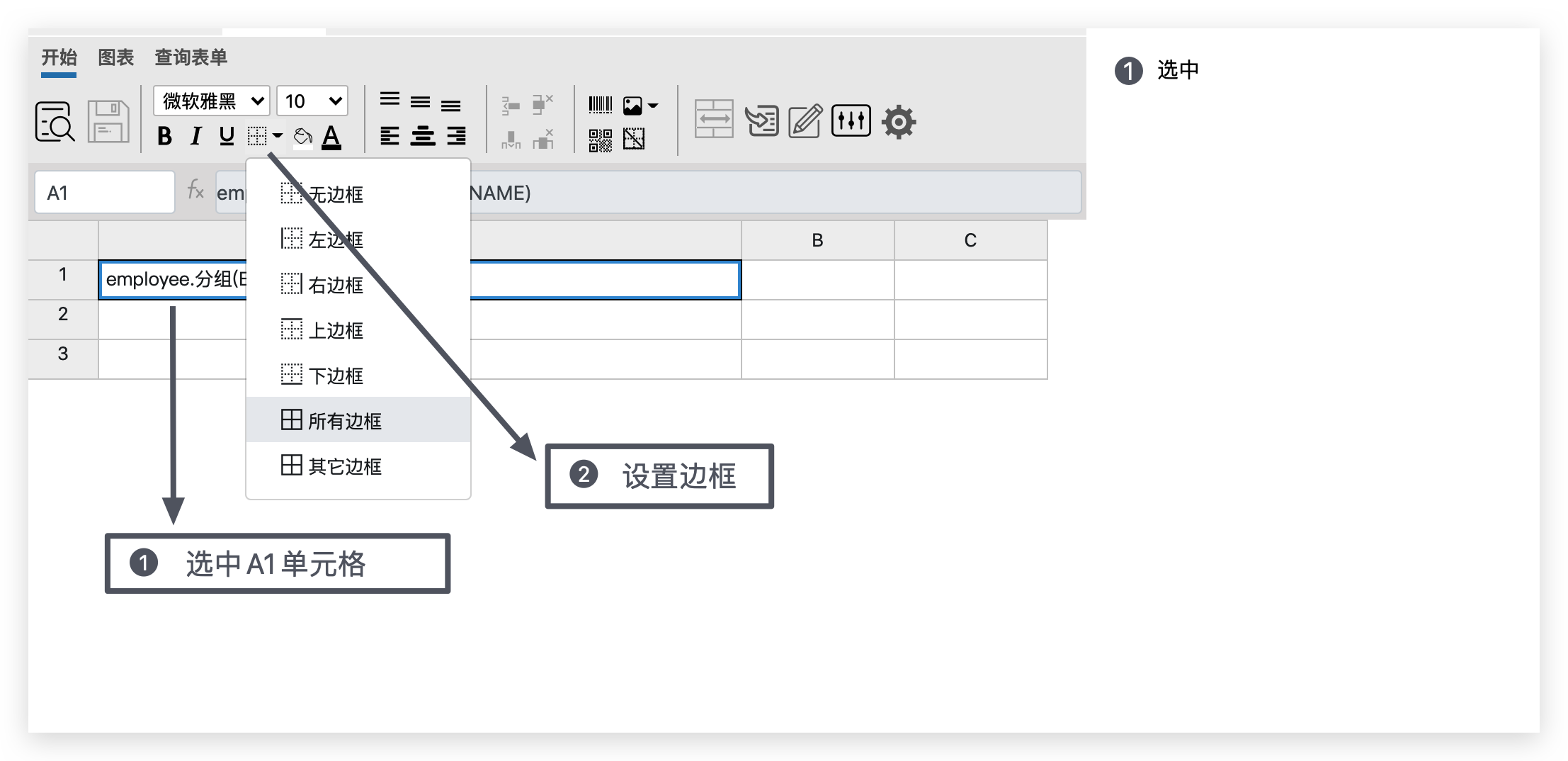This screenshot has width=1568, height=761.
Task: Open the font size dropdown
Action: point(312,101)
